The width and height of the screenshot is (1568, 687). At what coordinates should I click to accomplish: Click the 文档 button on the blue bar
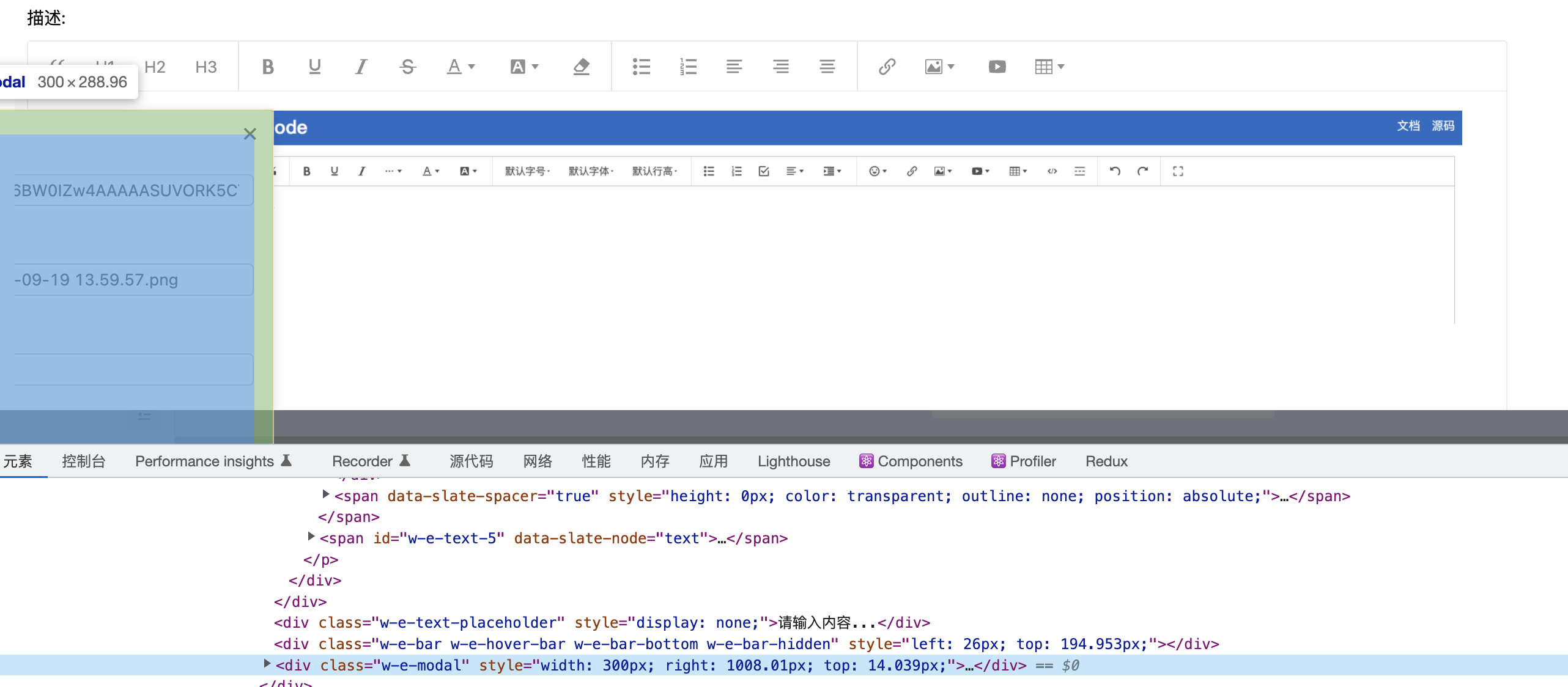click(1408, 126)
